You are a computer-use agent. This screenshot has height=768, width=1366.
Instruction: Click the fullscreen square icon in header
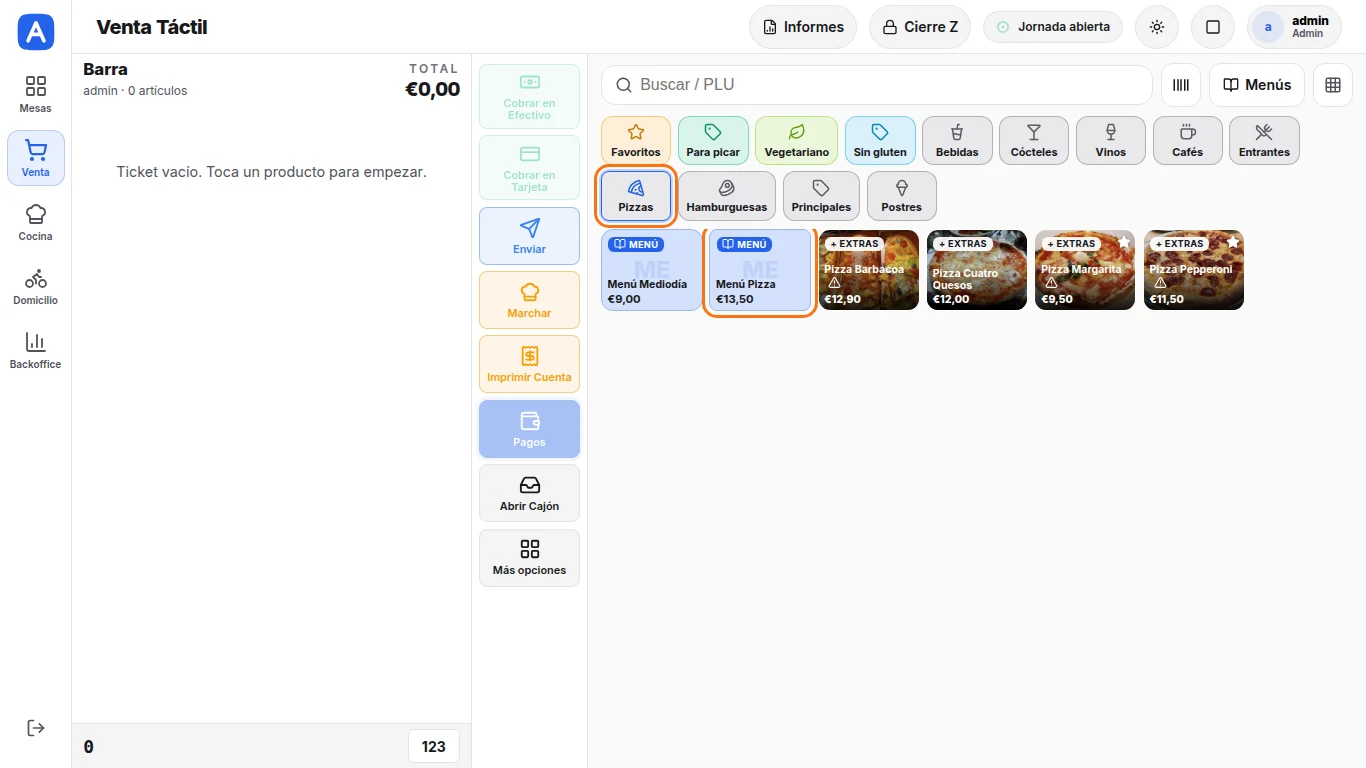(1213, 27)
